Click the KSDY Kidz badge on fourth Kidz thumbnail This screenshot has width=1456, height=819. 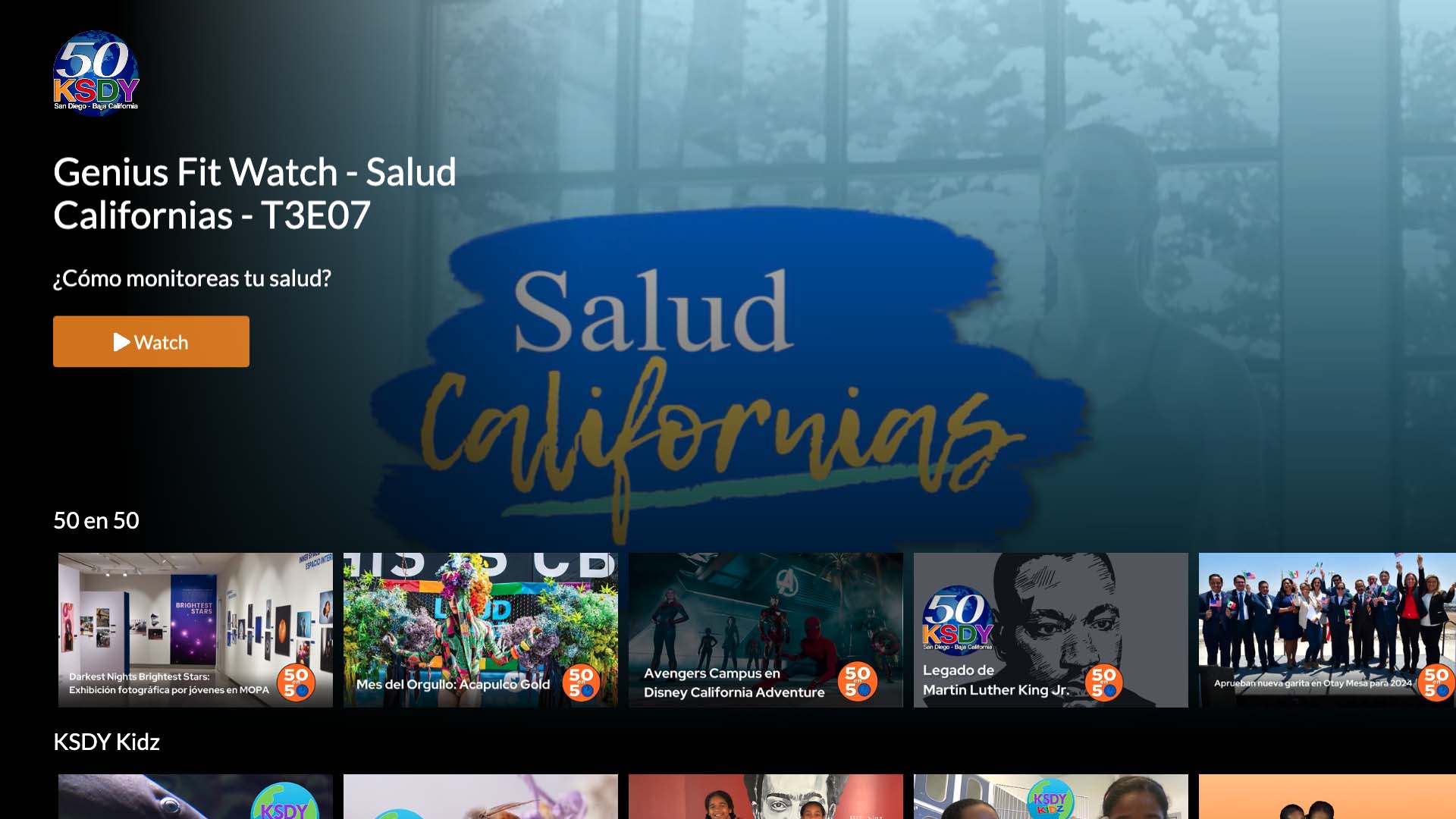[1050, 799]
